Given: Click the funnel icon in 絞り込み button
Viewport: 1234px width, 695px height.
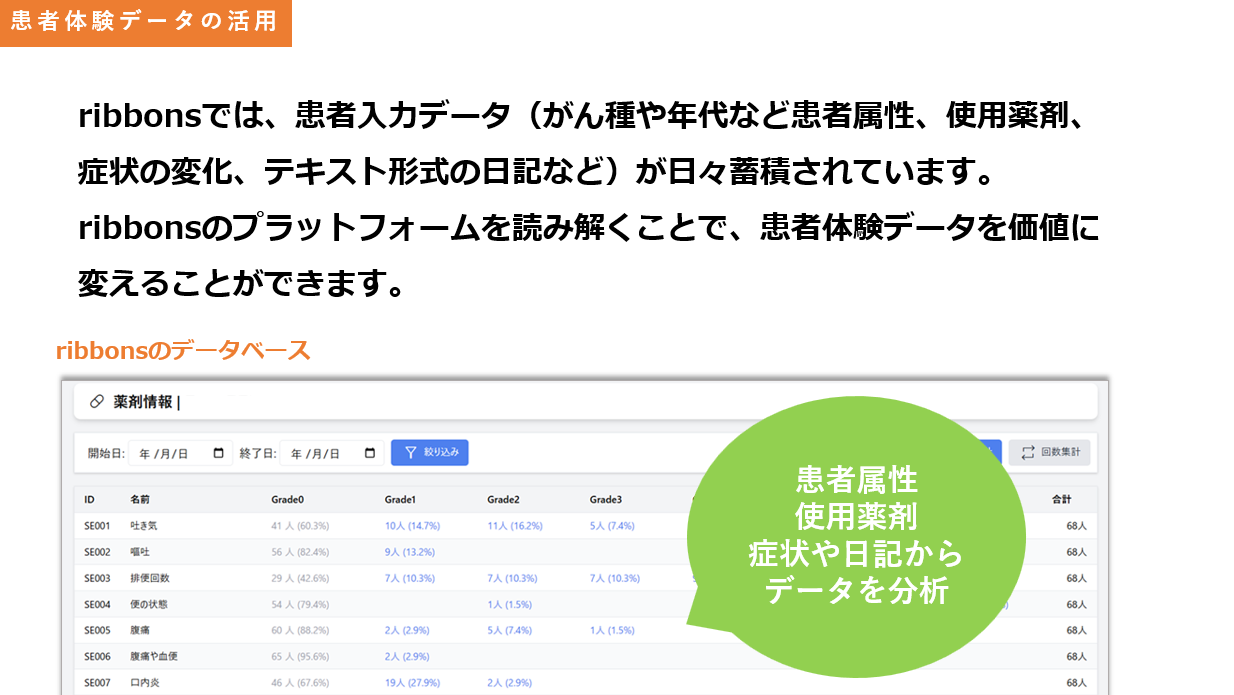Looking at the screenshot, I should coord(410,452).
